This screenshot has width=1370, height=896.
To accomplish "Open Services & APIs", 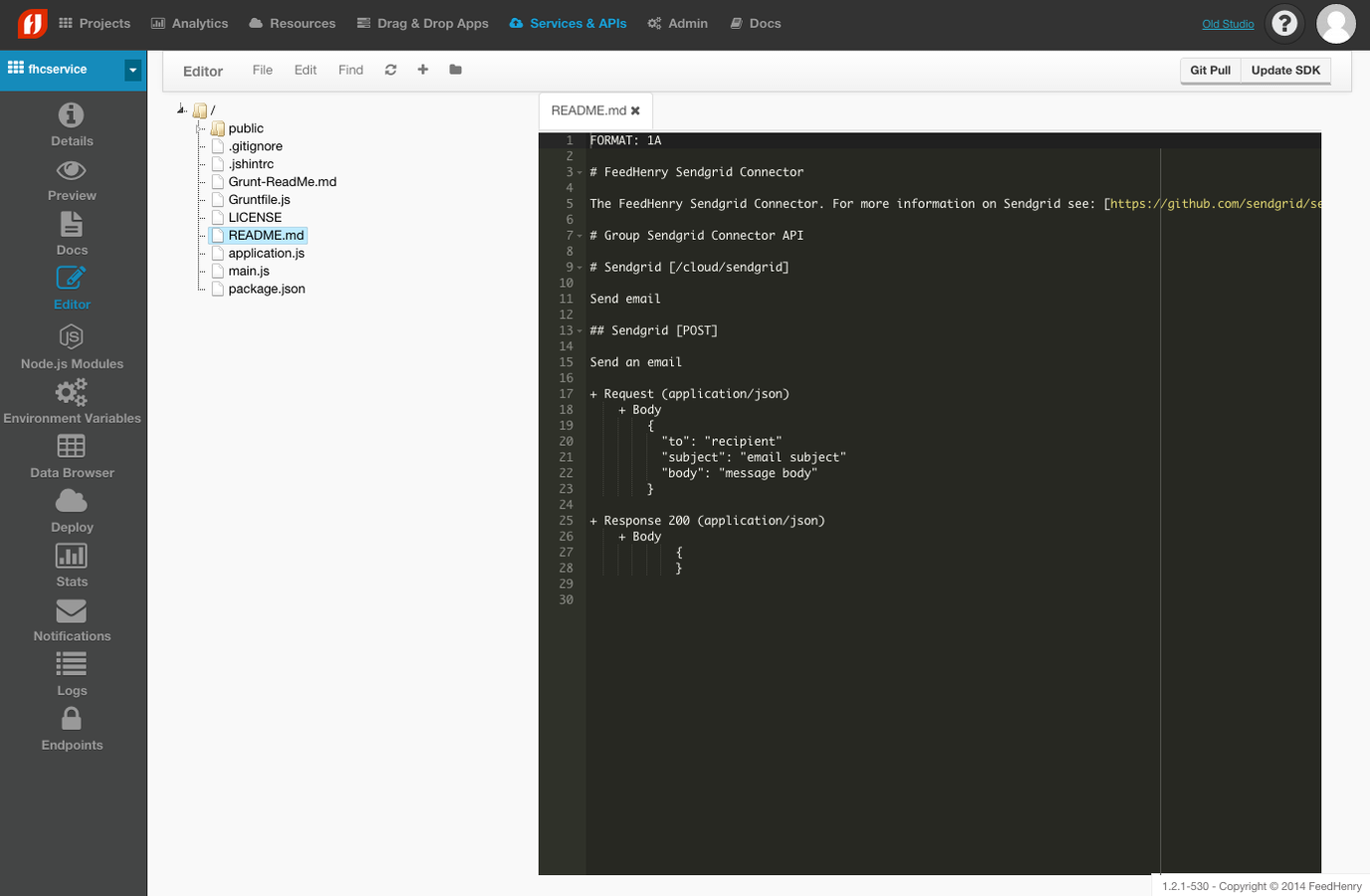I will coord(568,23).
